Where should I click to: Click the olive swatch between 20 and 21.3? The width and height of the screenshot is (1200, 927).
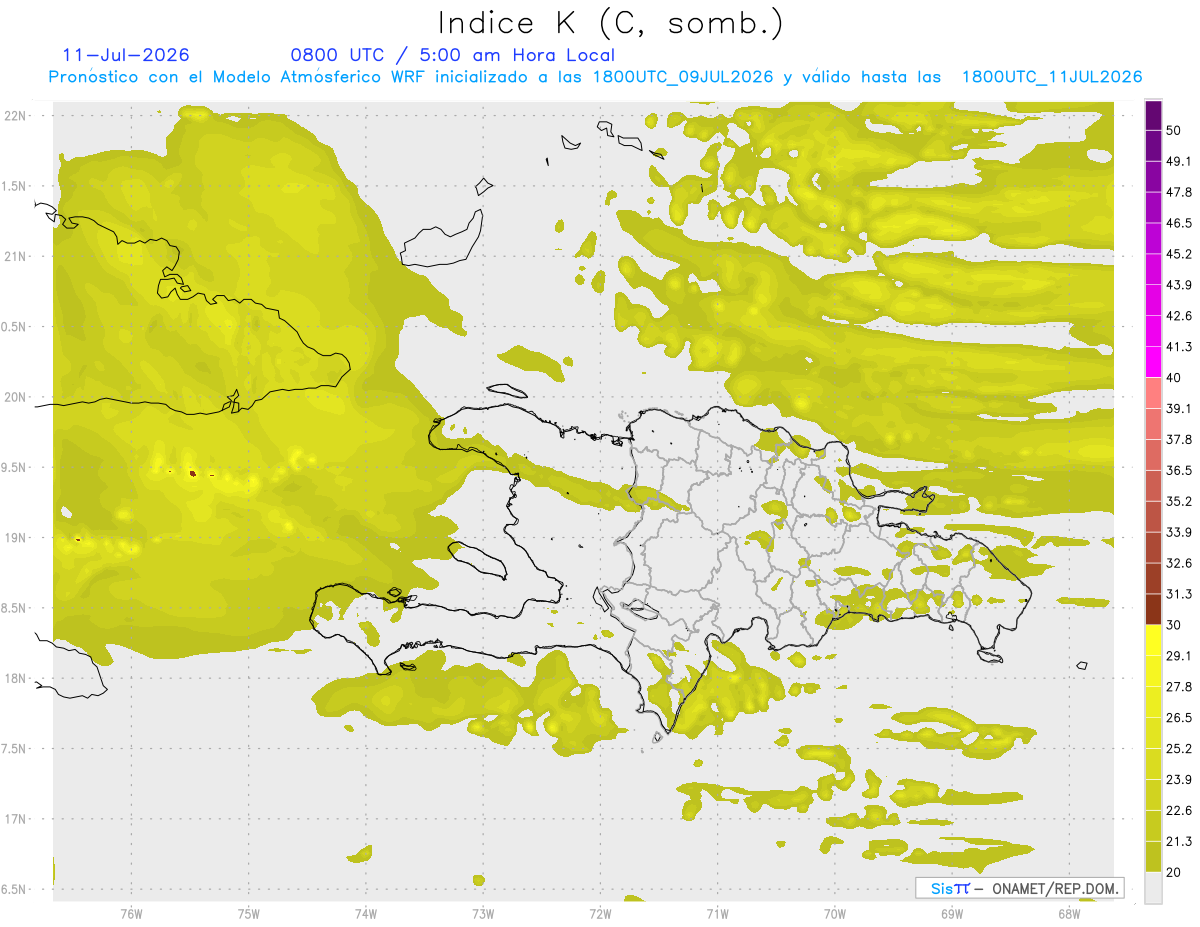coord(1154,857)
